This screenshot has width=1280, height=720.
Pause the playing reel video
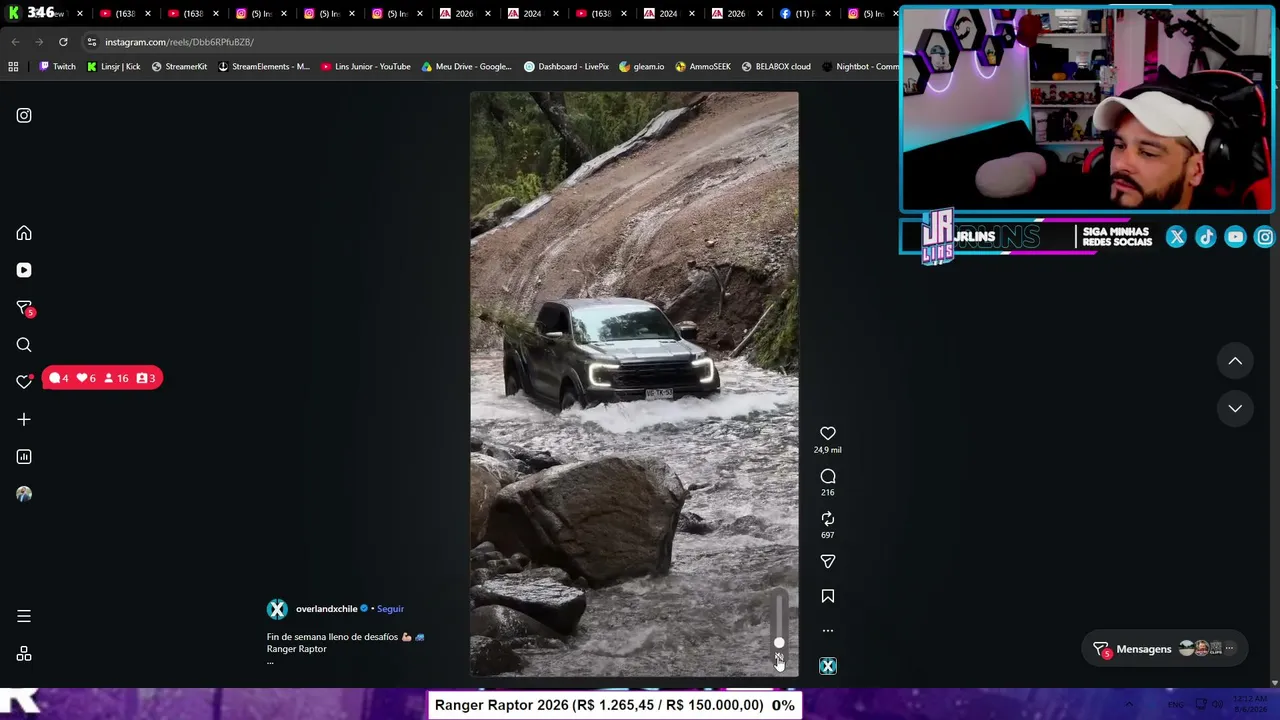[634, 384]
